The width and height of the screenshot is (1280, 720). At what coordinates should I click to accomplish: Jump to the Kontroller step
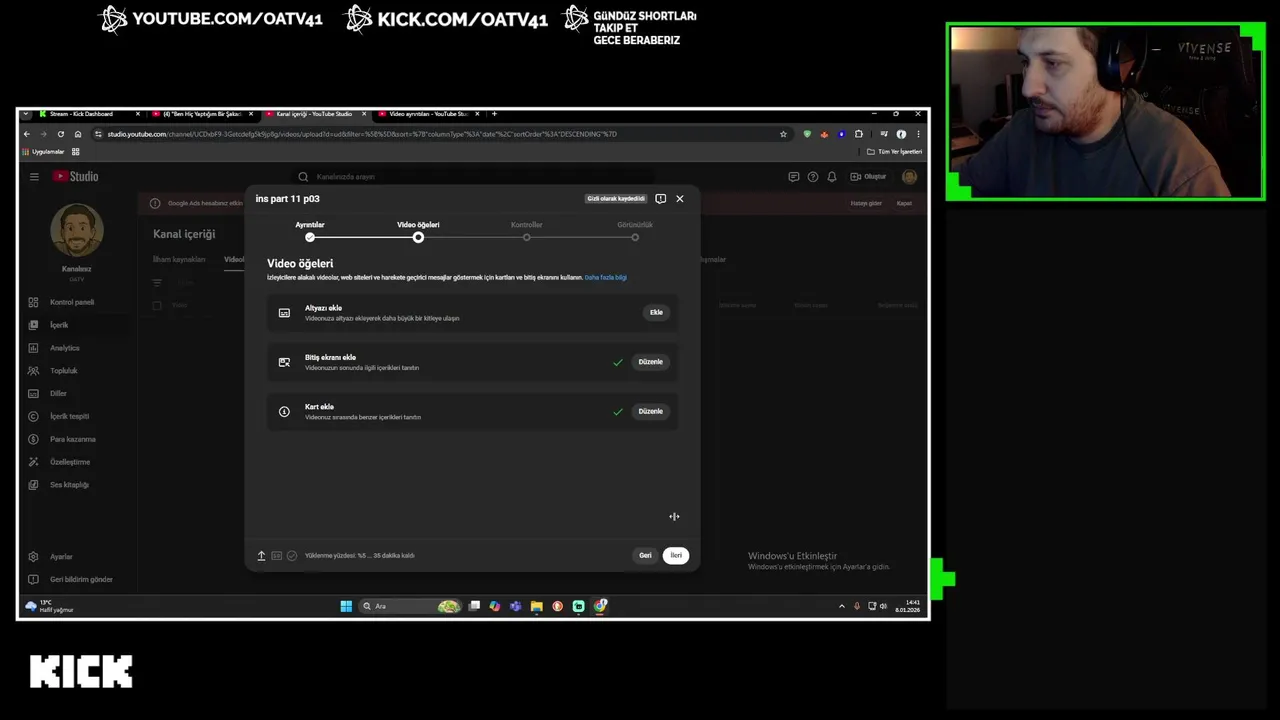click(527, 231)
